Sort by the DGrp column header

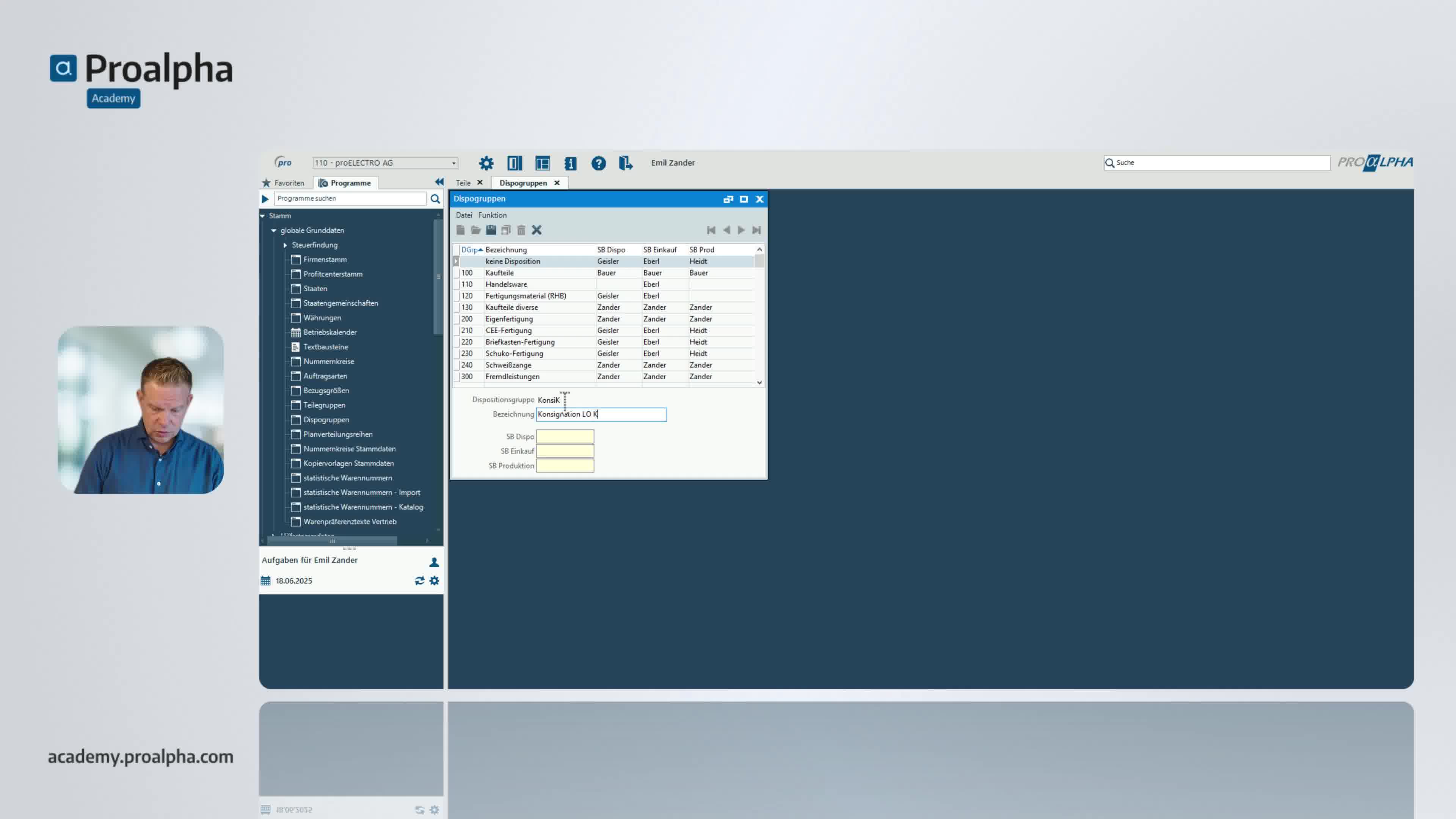[x=470, y=250]
